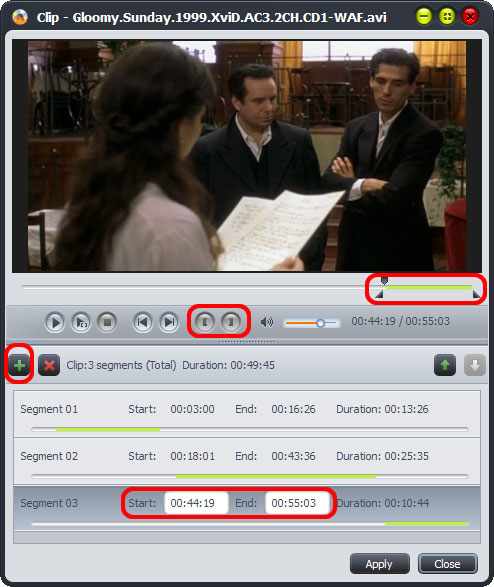
Task: Click the Apply button
Action: (379, 564)
